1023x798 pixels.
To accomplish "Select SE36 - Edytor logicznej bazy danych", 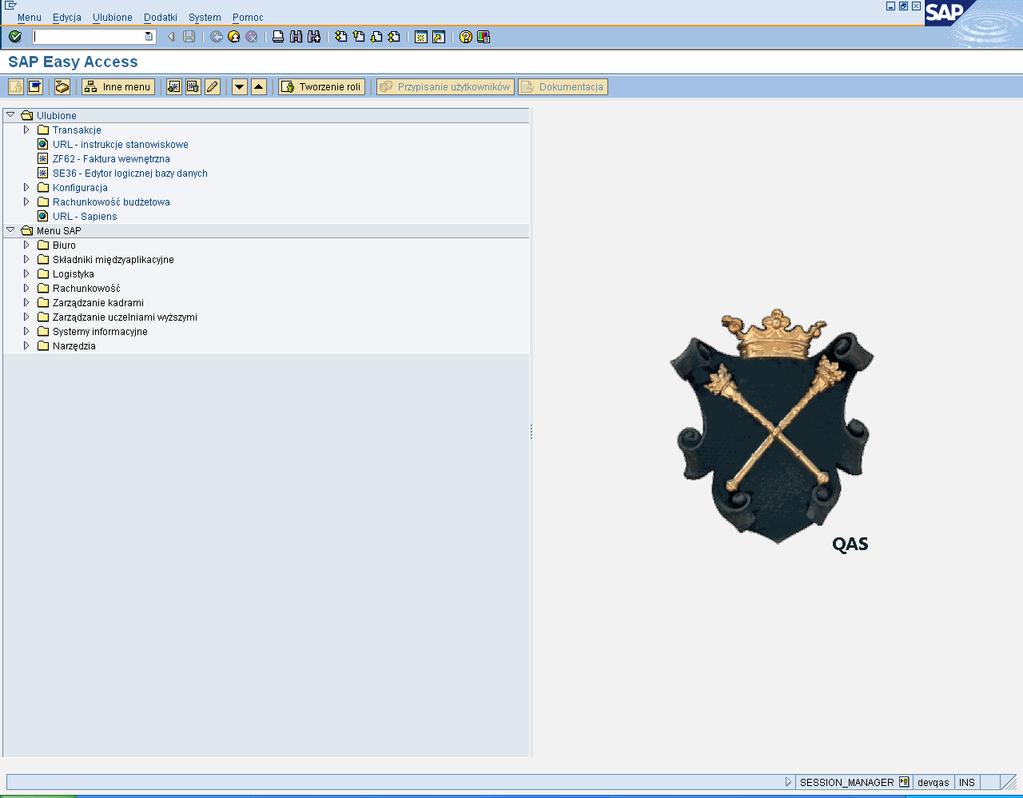I will pos(130,173).
